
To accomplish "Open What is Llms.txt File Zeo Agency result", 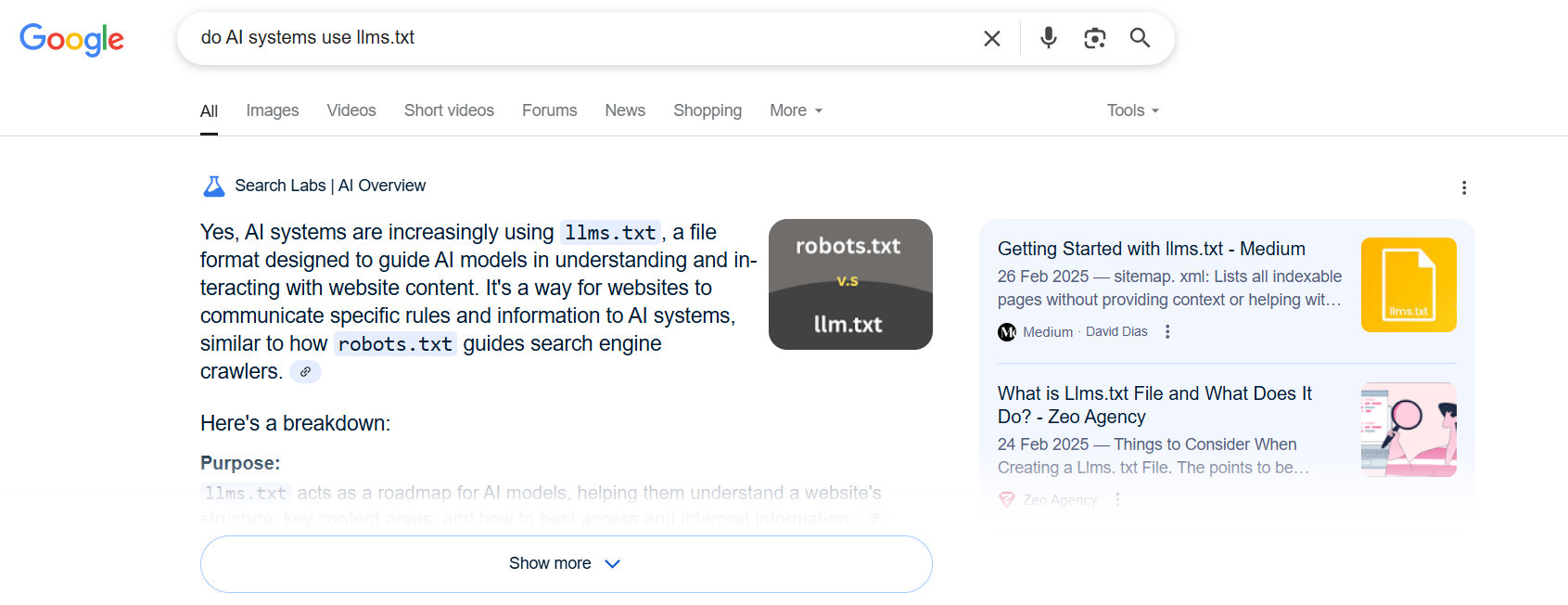I will 1154,405.
